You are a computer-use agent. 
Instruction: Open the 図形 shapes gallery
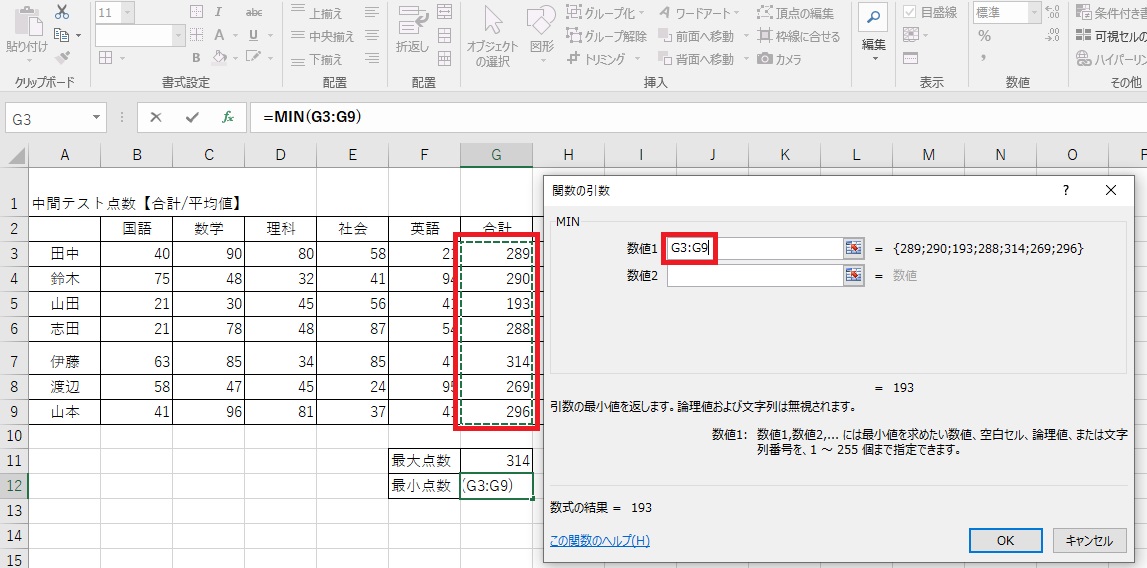click(x=541, y=33)
